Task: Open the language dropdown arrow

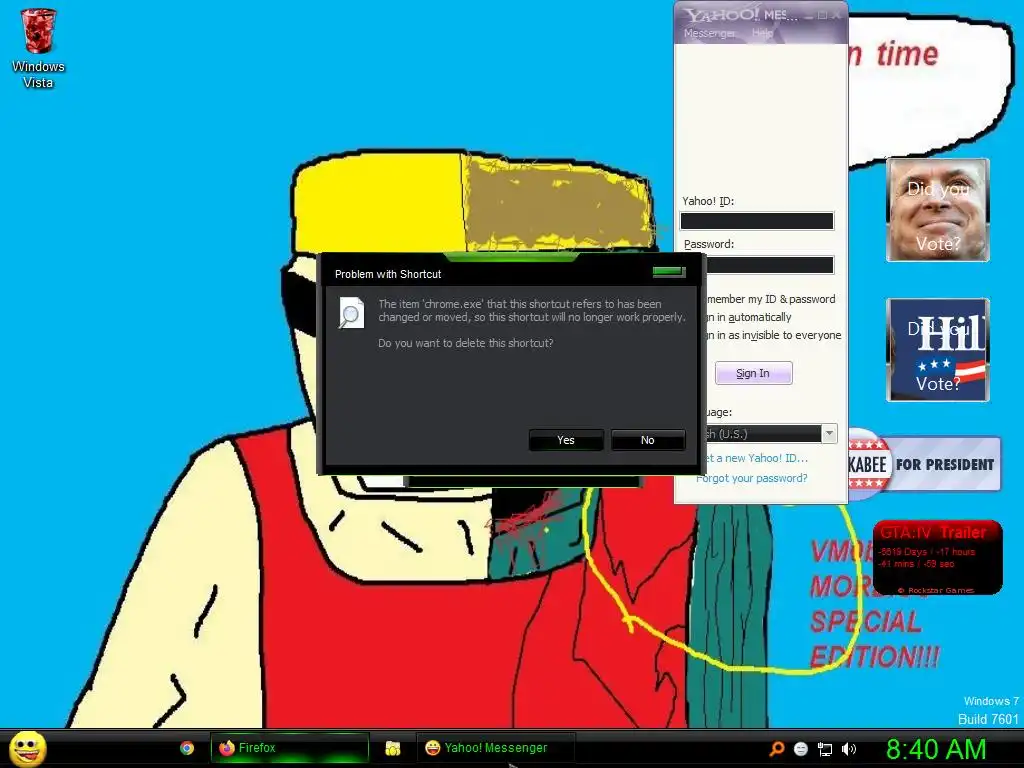Action: coord(829,434)
